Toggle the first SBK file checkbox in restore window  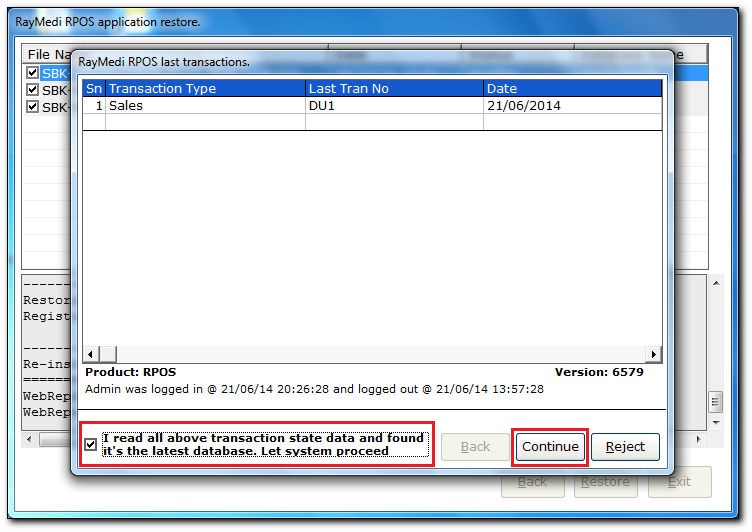coord(32,72)
